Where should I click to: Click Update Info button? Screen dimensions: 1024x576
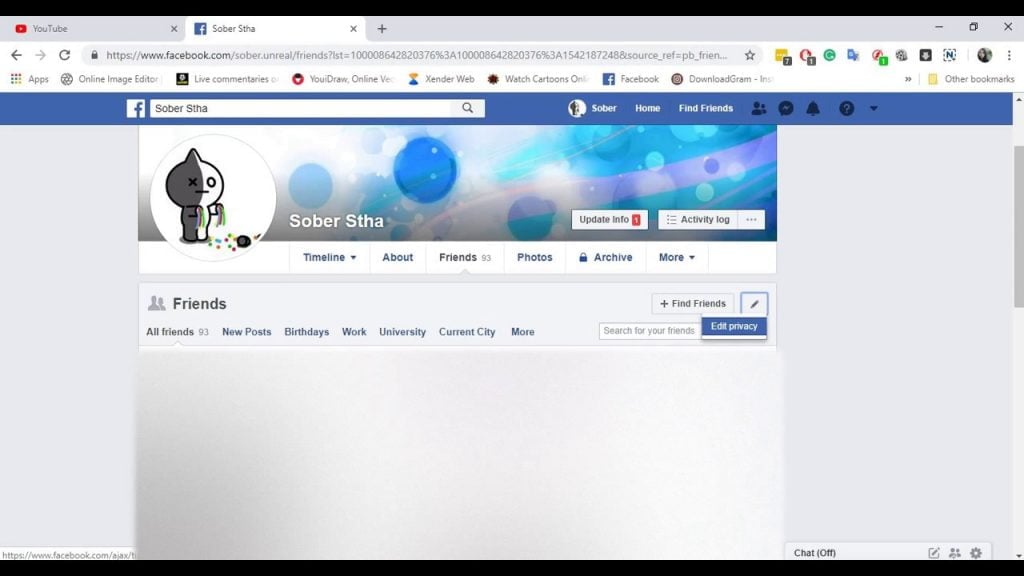(609, 219)
